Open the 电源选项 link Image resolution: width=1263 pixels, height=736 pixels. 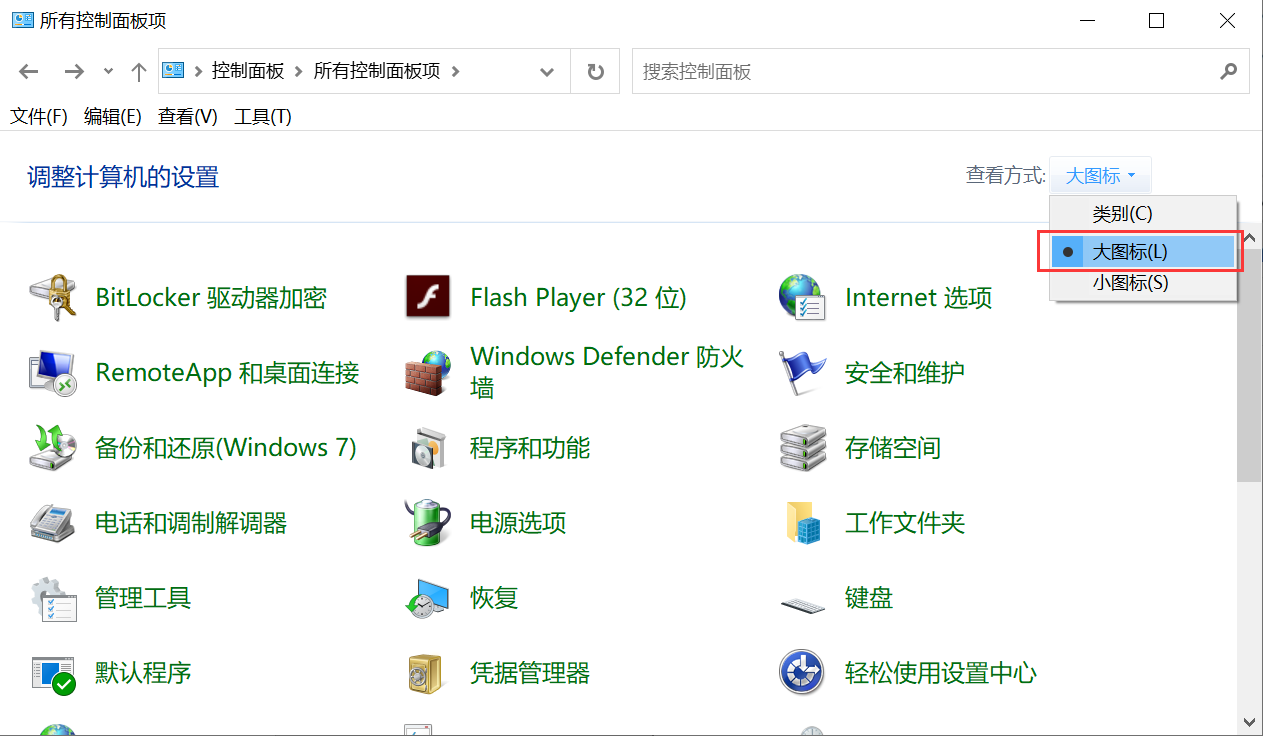(518, 522)
